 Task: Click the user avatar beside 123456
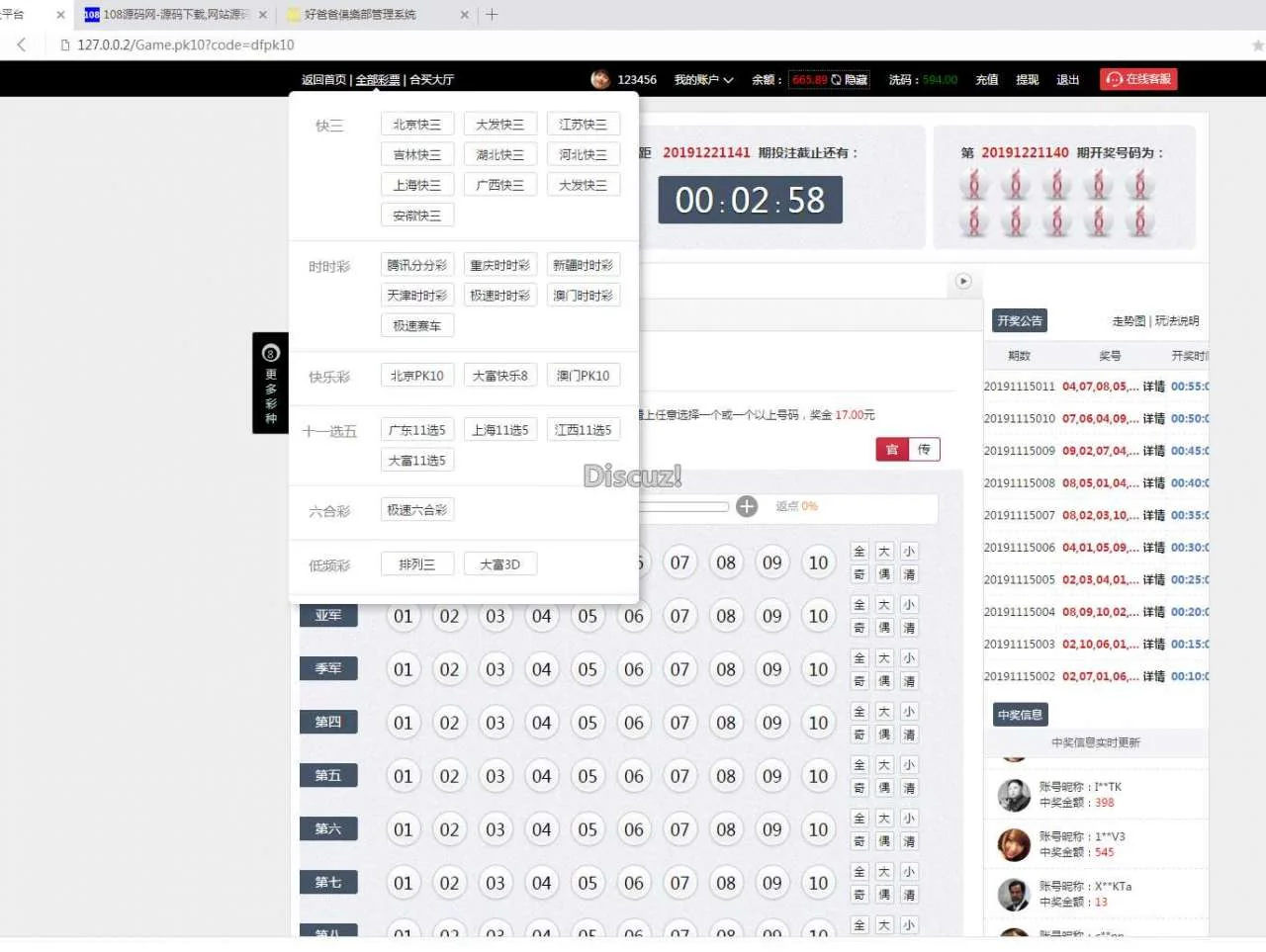tap(600, 79)
